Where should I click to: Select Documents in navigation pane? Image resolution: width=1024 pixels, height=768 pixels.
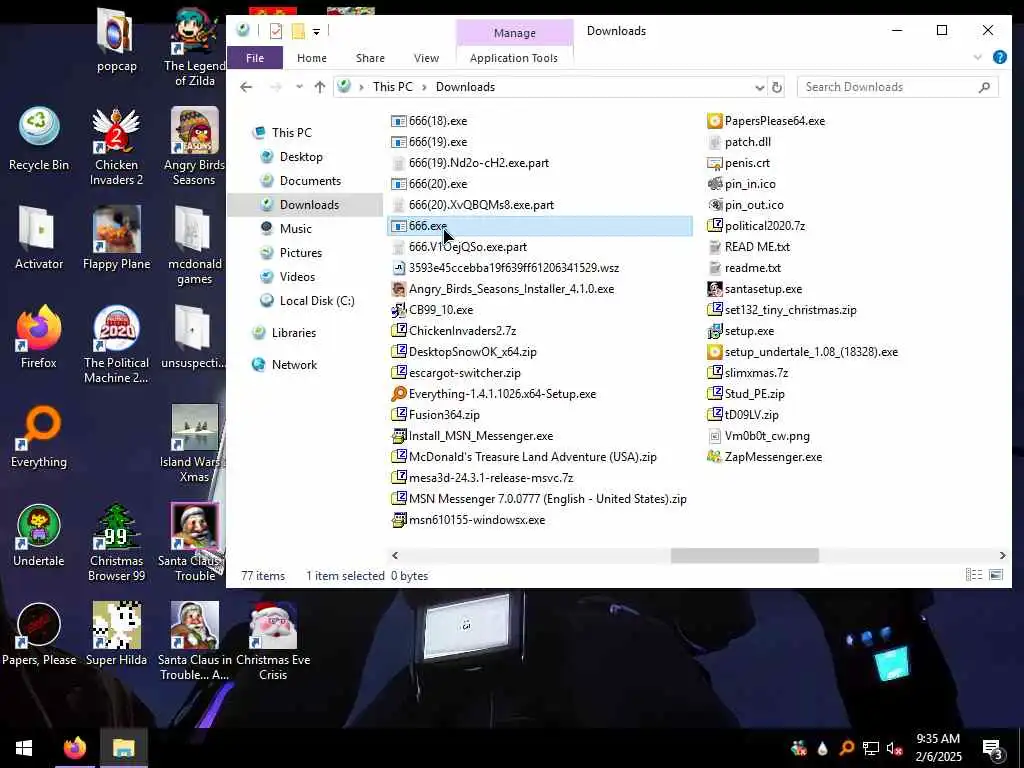[310, 181]
